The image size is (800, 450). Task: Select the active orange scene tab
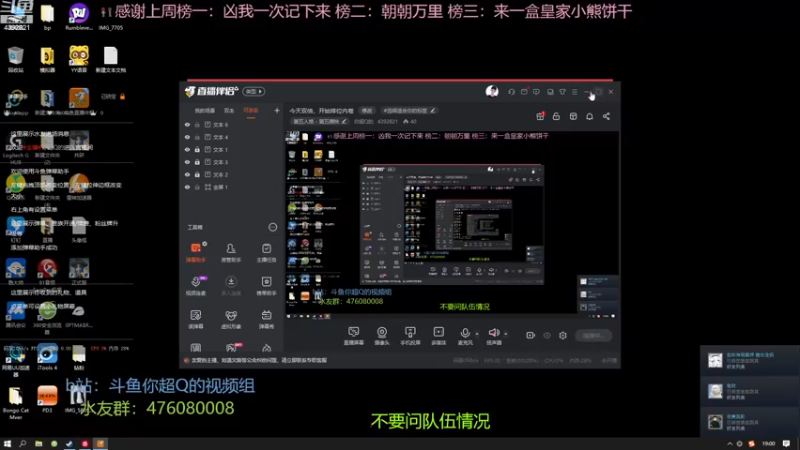coord(251,111)
